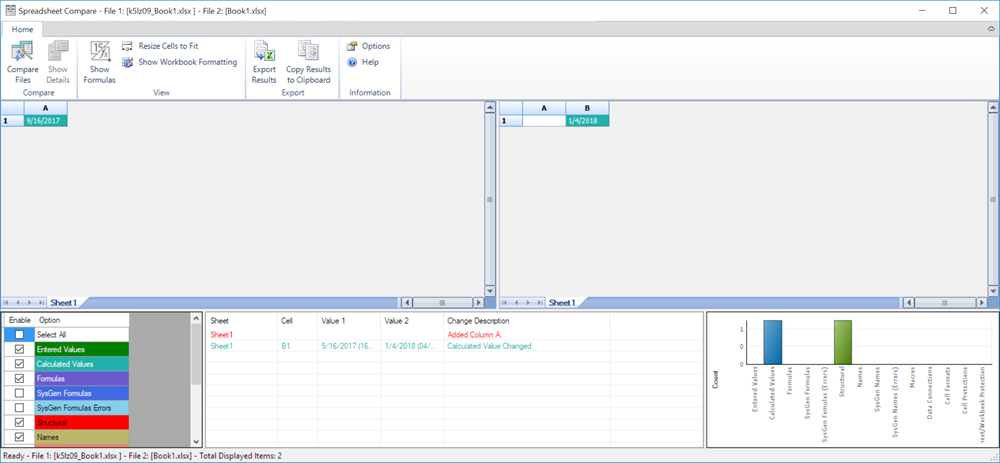Uncheck the Formulas option
This screenshot has height=463, width=1000.
click(19, 378)
